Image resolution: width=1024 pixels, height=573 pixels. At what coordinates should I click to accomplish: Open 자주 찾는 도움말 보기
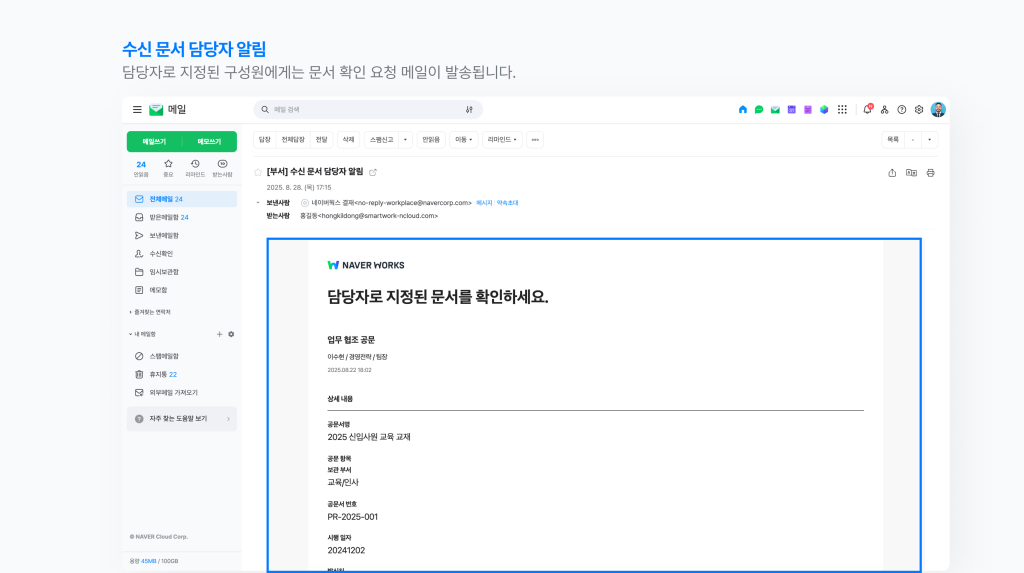(182, 419)
